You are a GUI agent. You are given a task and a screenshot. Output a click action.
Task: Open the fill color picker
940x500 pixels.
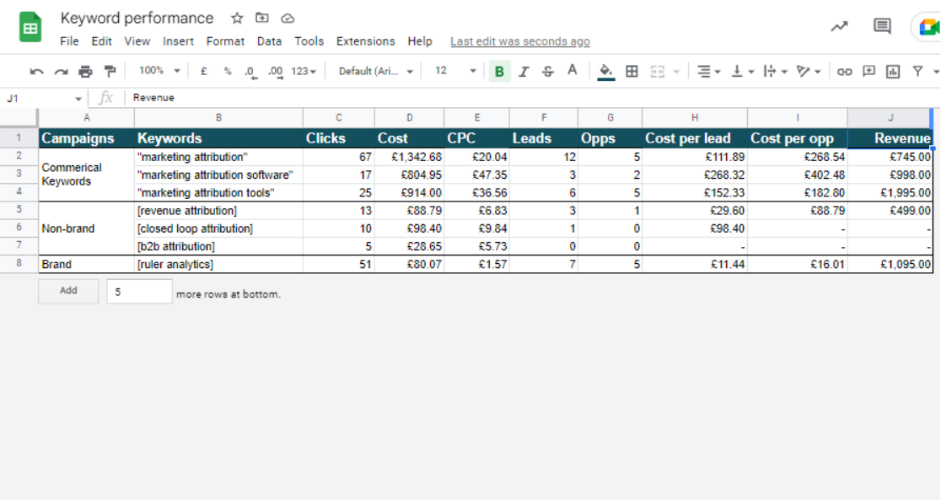605,71
